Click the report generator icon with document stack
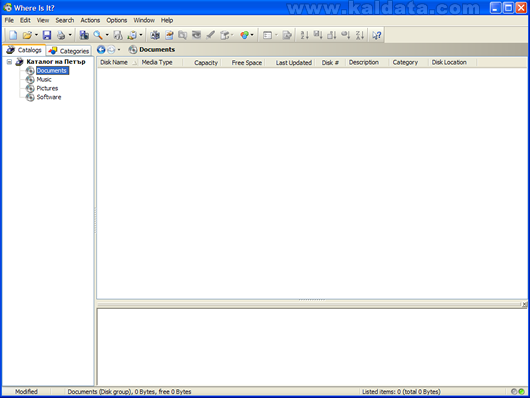This screenshot has height=398, width=530. (132, 35)
